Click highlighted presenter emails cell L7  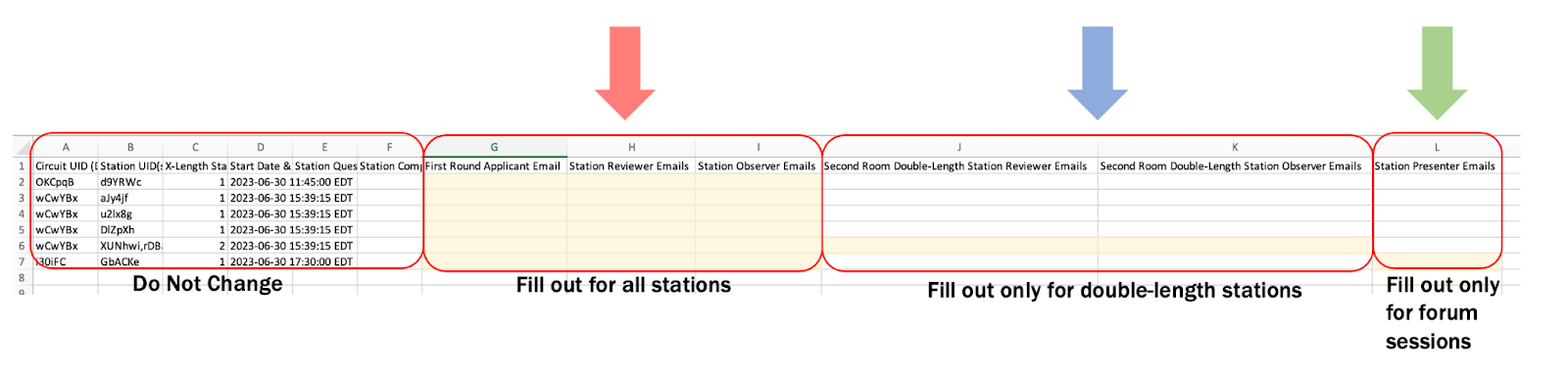1437,261
